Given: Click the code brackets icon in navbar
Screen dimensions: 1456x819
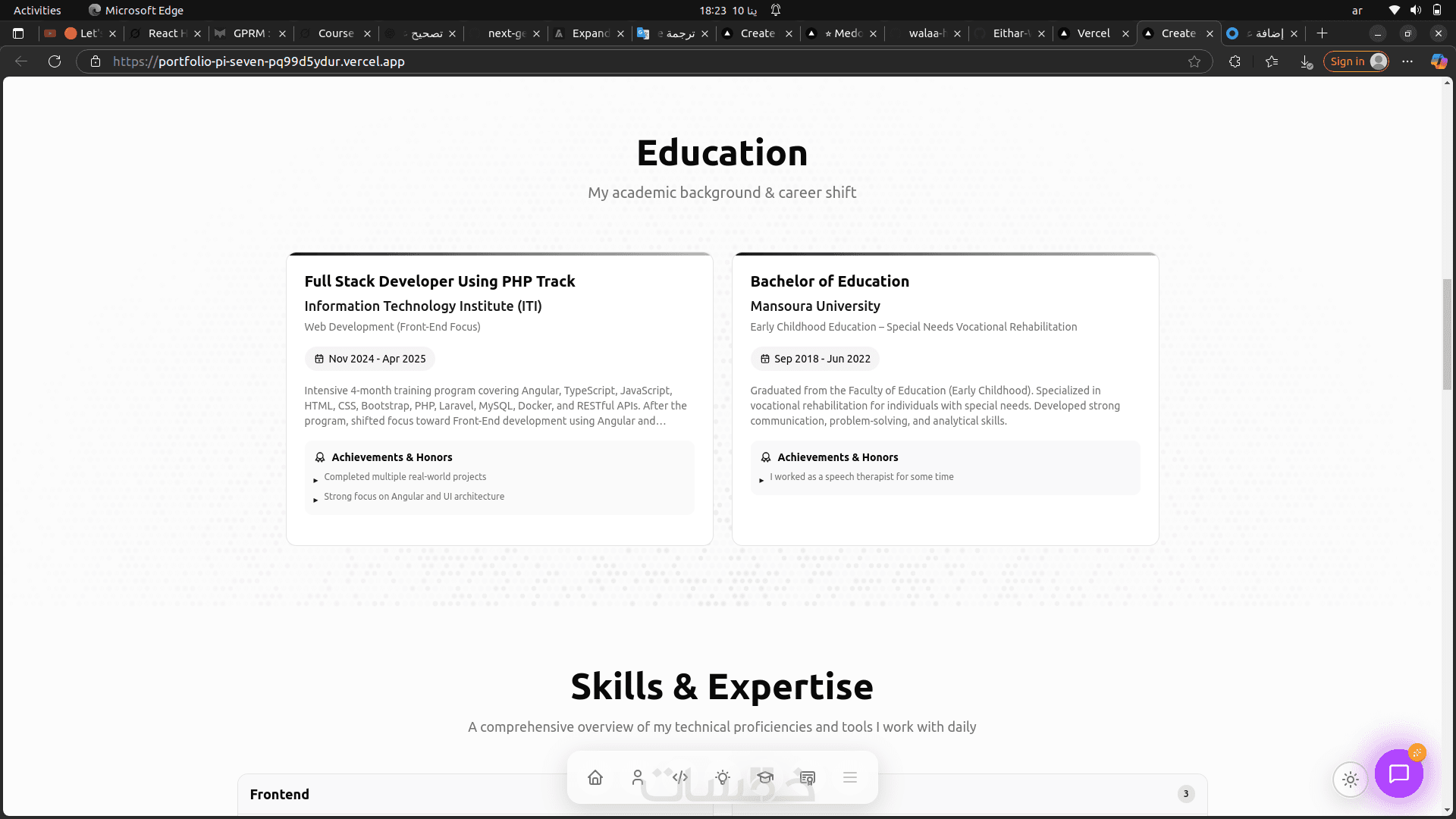Looking at the screenshot, I should coord(680,777).
